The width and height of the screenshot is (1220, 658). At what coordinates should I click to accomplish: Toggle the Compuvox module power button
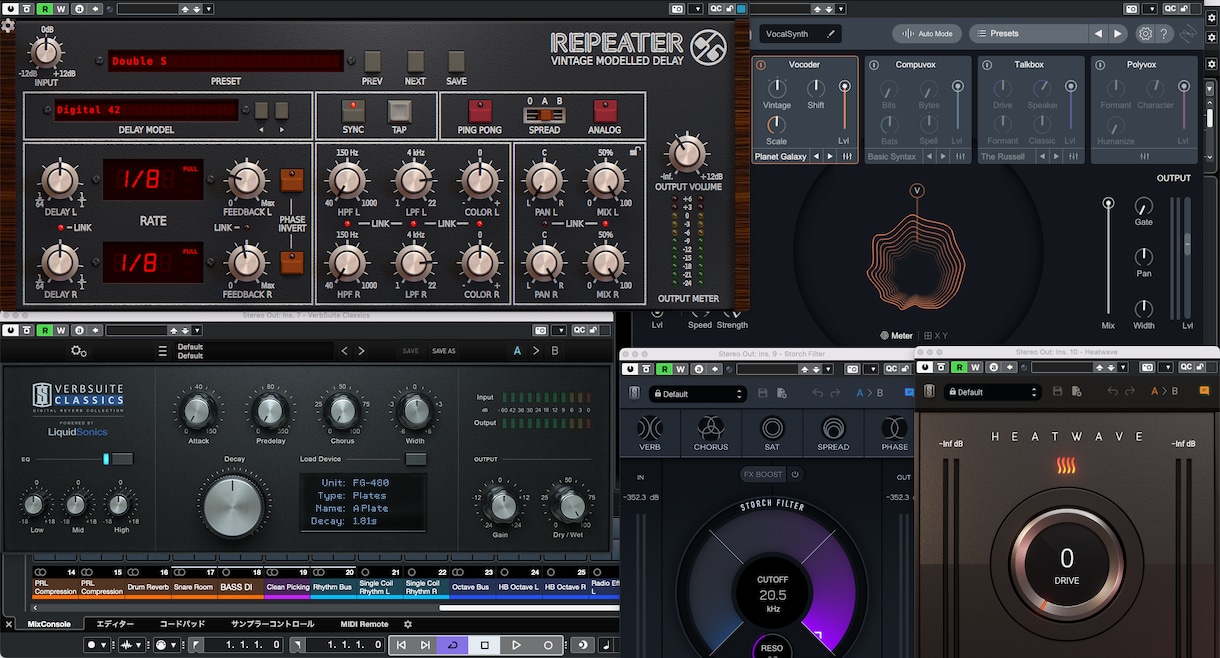(x=873, y=65)
